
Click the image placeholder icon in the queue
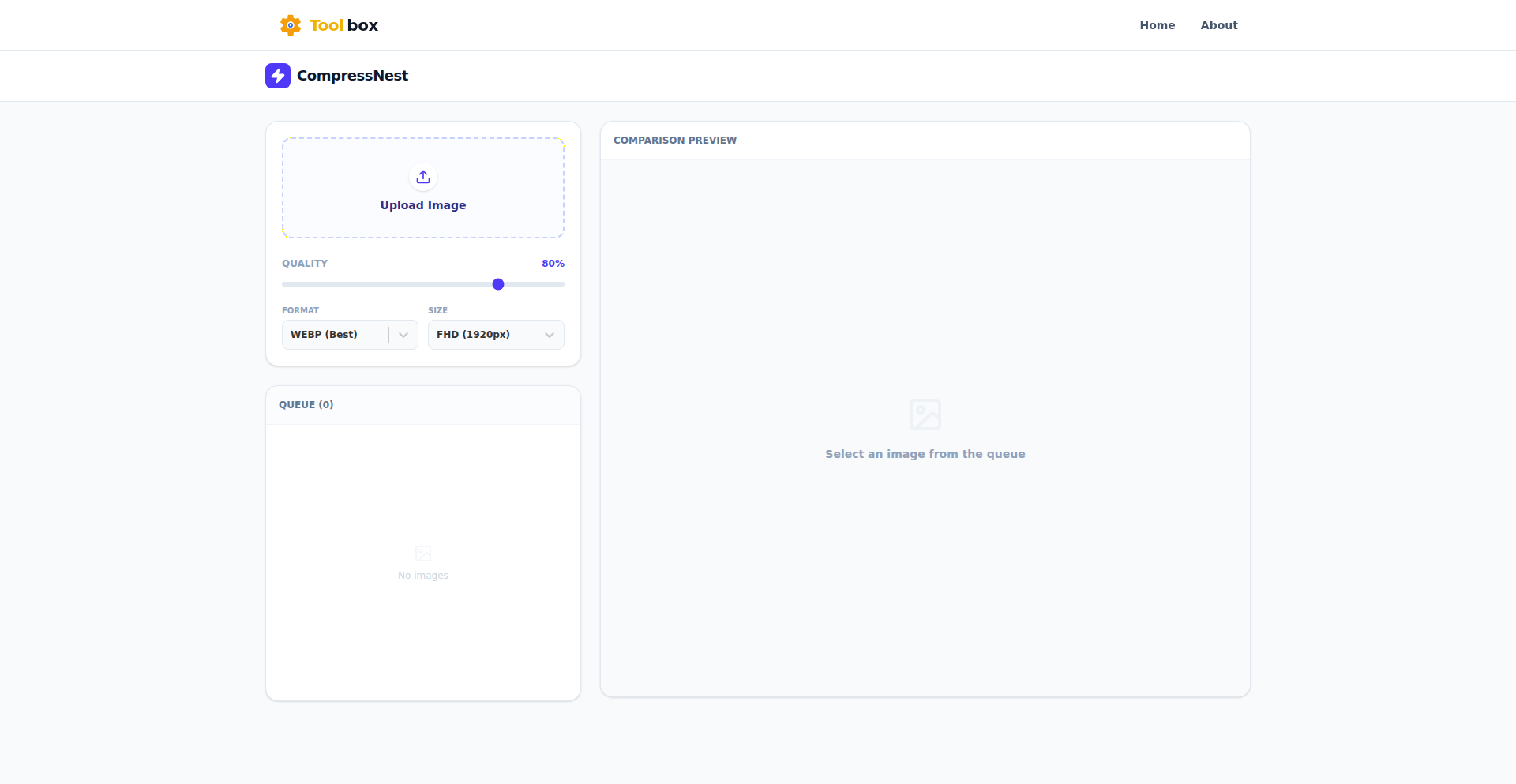point(422,553)
